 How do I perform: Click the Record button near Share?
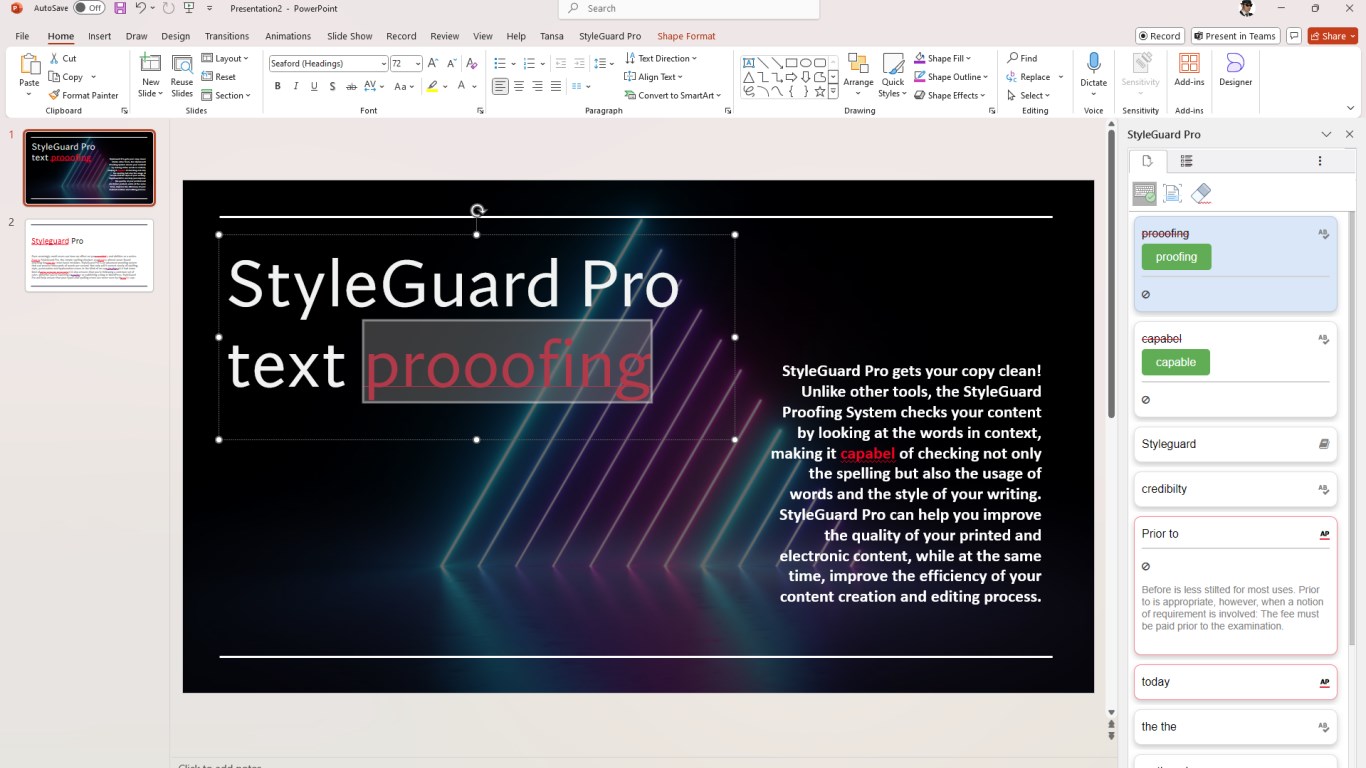pos(1160,36)
